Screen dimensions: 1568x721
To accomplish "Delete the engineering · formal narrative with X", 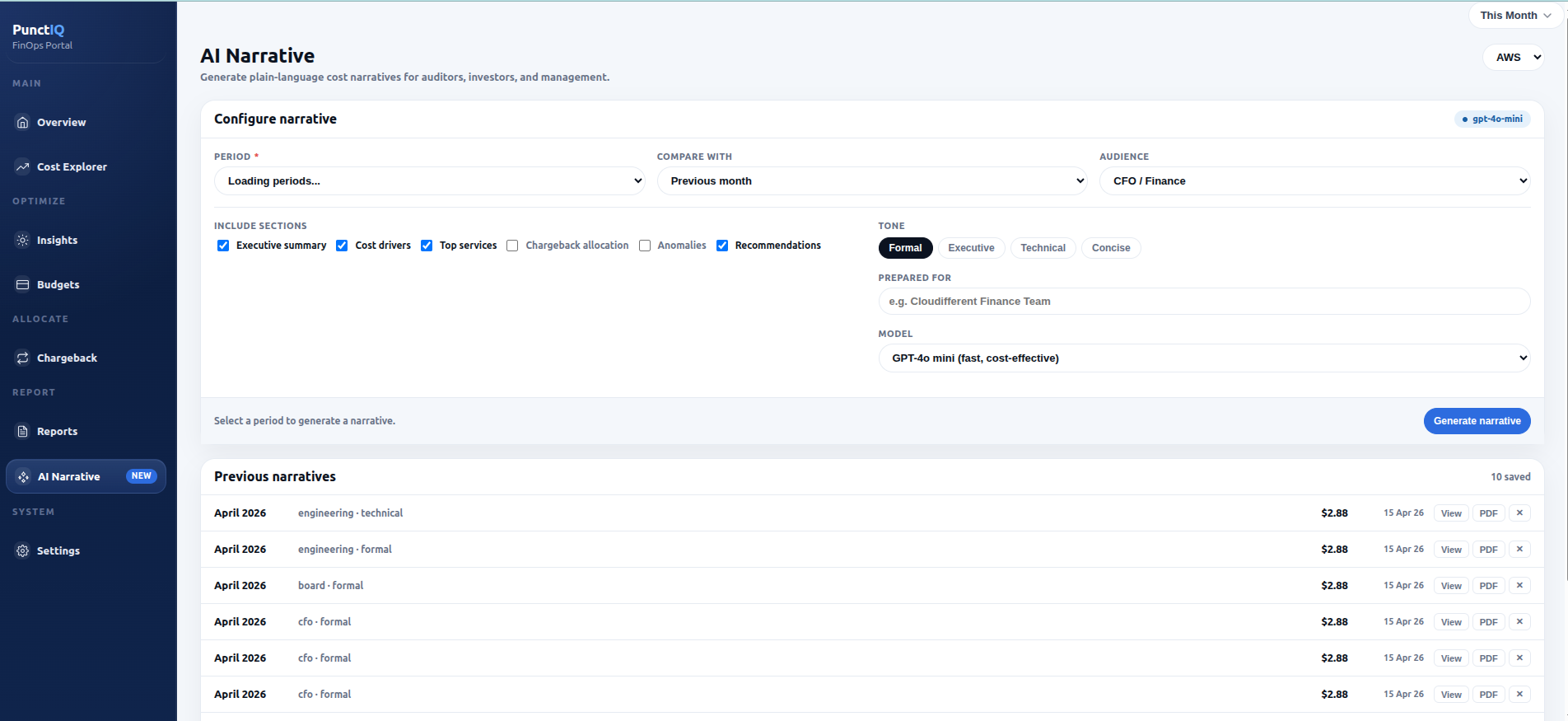I will pos(1519,549).
